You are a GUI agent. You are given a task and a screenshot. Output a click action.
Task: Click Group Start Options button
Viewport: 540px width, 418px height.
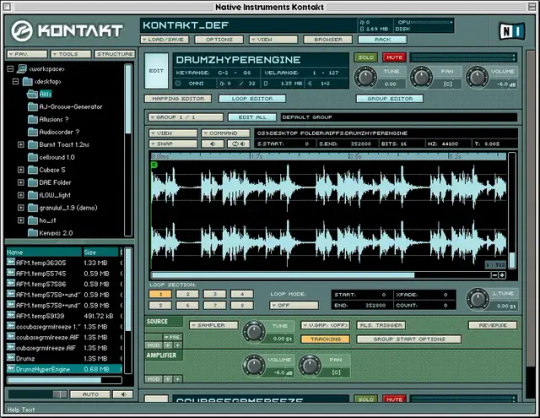coord(409,339)
